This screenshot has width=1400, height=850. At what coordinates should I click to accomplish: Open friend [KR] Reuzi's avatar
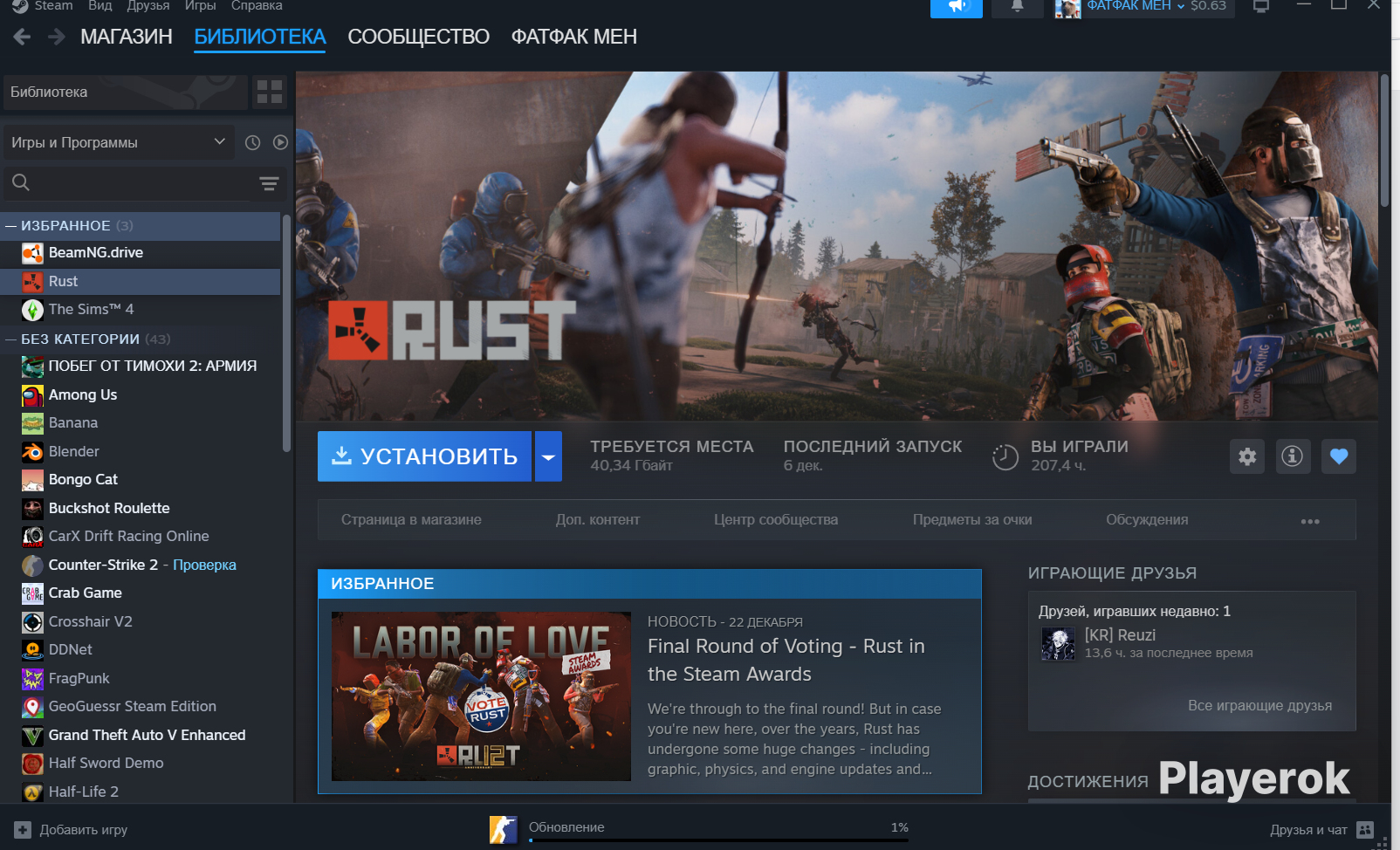click(1058, 644)
